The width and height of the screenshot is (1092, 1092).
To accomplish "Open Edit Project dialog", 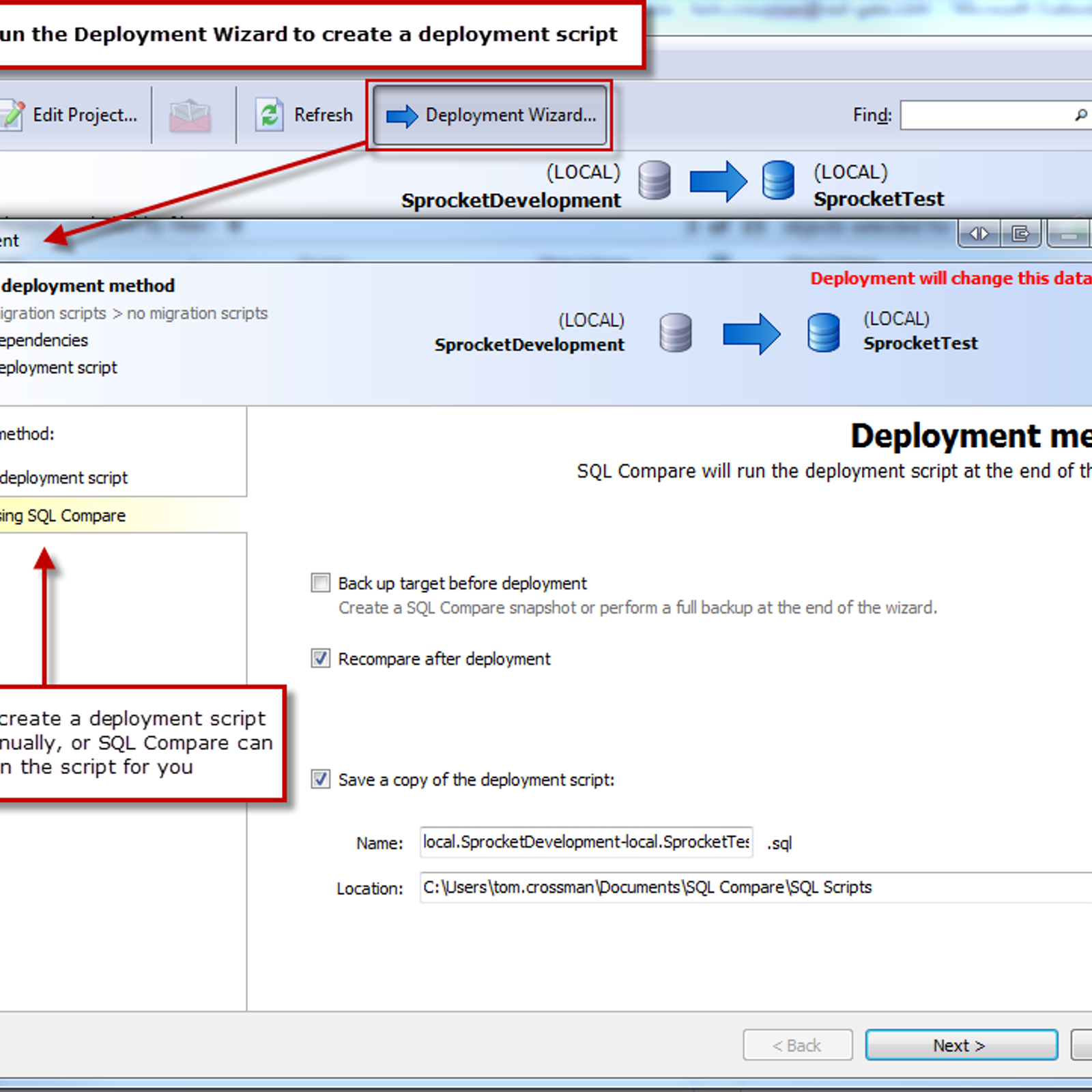I will coord(69,115).
